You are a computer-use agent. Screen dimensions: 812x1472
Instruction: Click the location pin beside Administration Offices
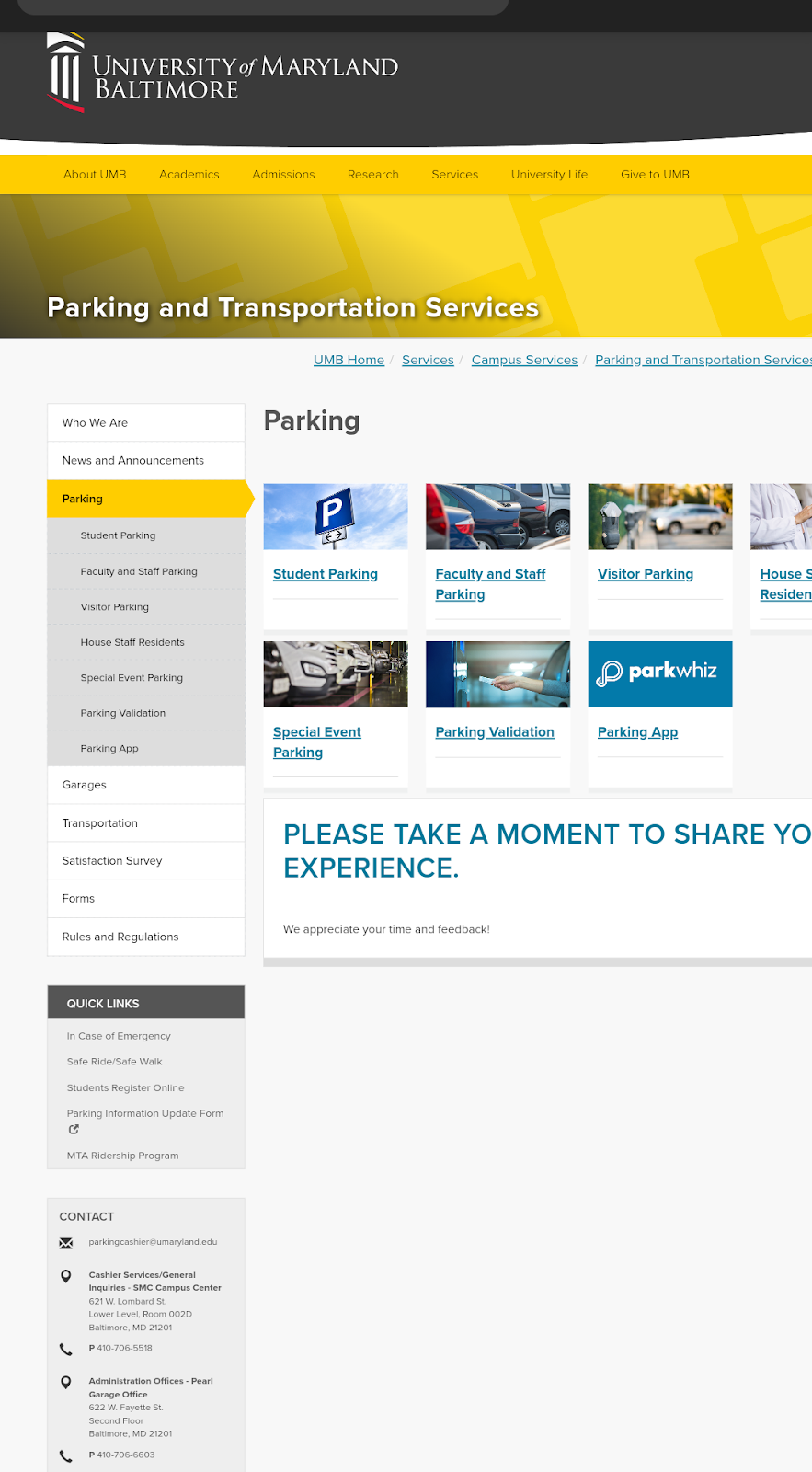tap(66, 1383)
